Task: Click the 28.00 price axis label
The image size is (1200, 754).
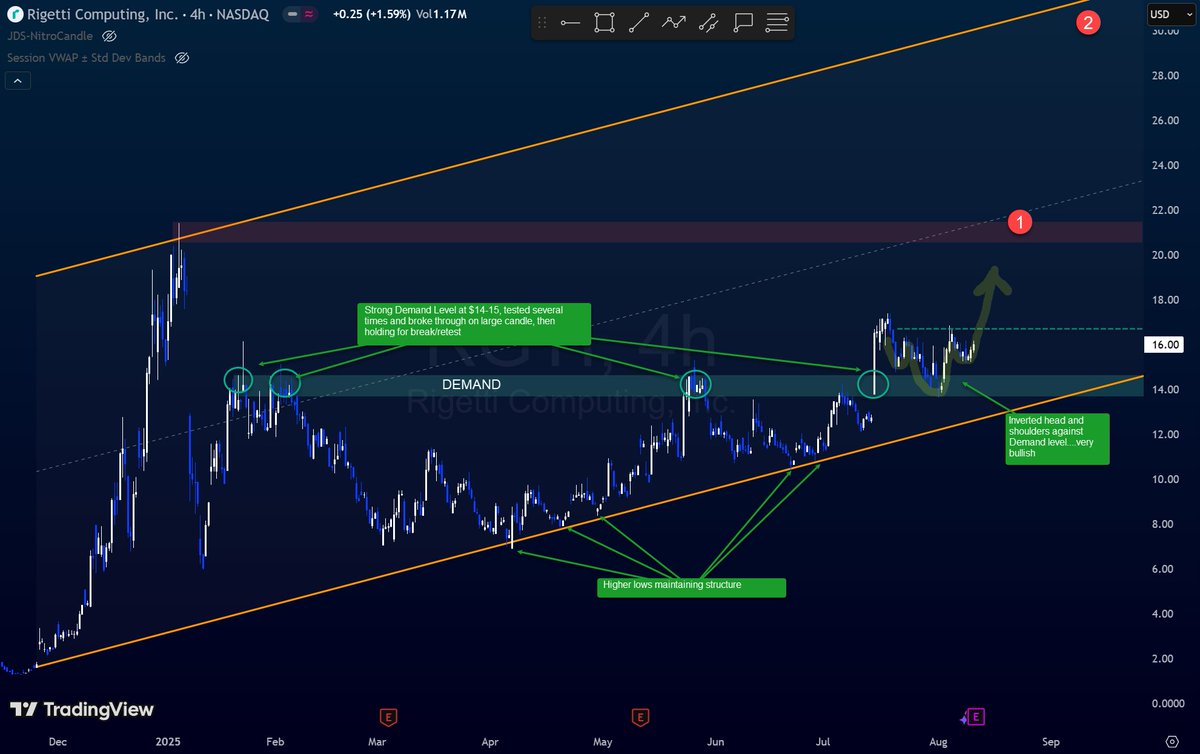Action: tap(1166, 75)
